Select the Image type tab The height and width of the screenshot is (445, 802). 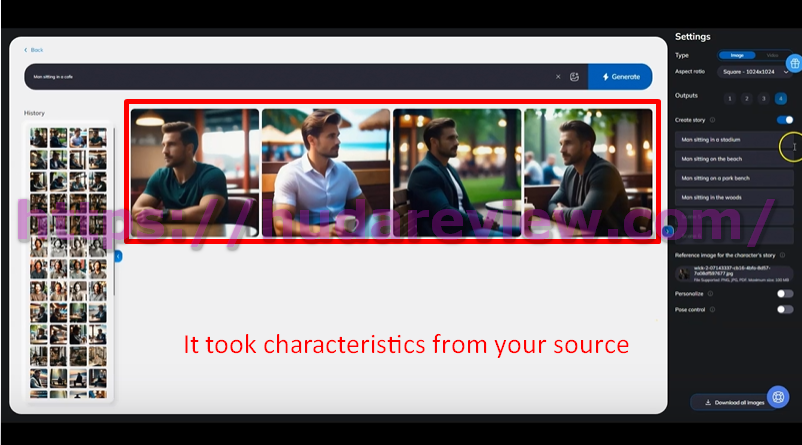pos(737,55)
